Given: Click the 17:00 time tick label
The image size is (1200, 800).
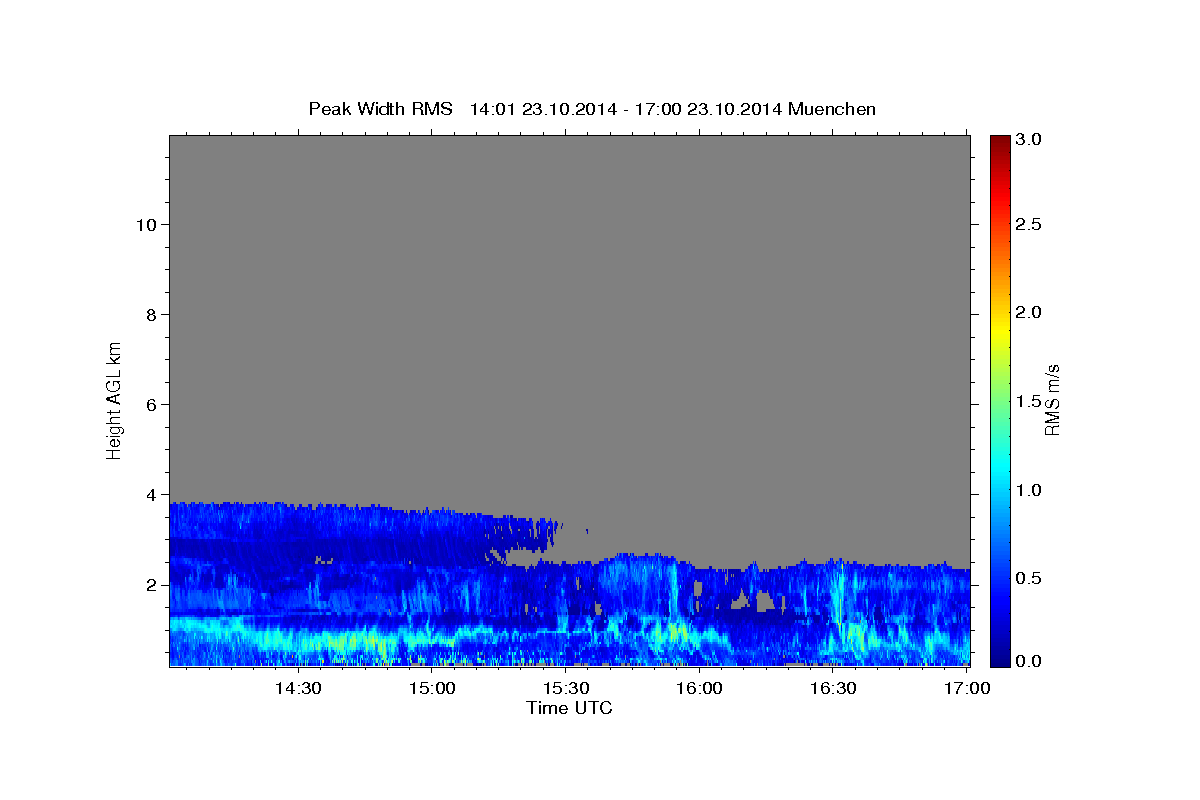Looking at the screenshot, I should pos(966,689).
